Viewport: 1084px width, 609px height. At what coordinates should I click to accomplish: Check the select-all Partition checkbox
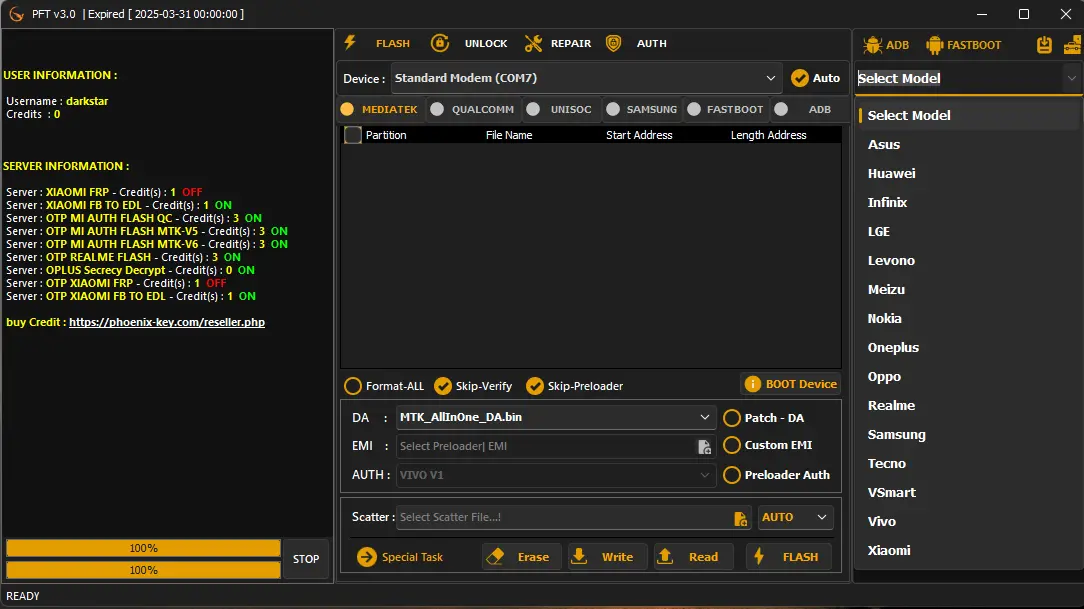tap(353, 135)
